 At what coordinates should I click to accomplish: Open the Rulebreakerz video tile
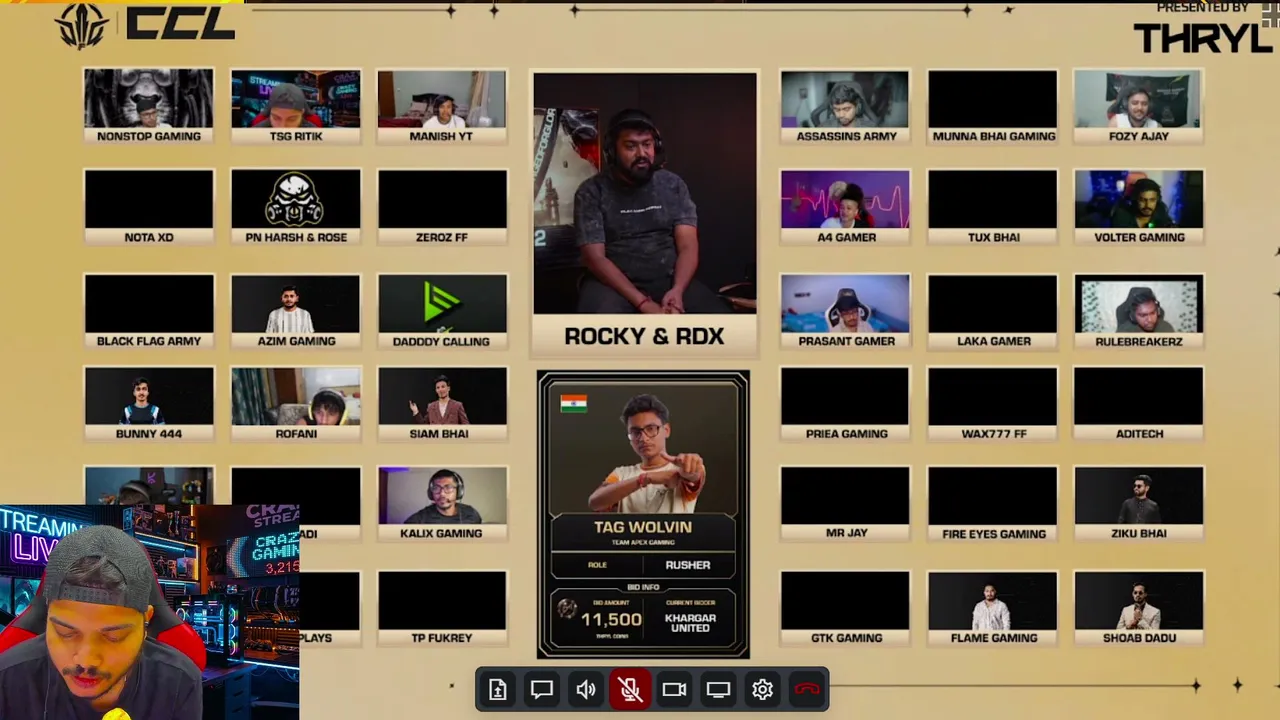[x=1139, y=311]
